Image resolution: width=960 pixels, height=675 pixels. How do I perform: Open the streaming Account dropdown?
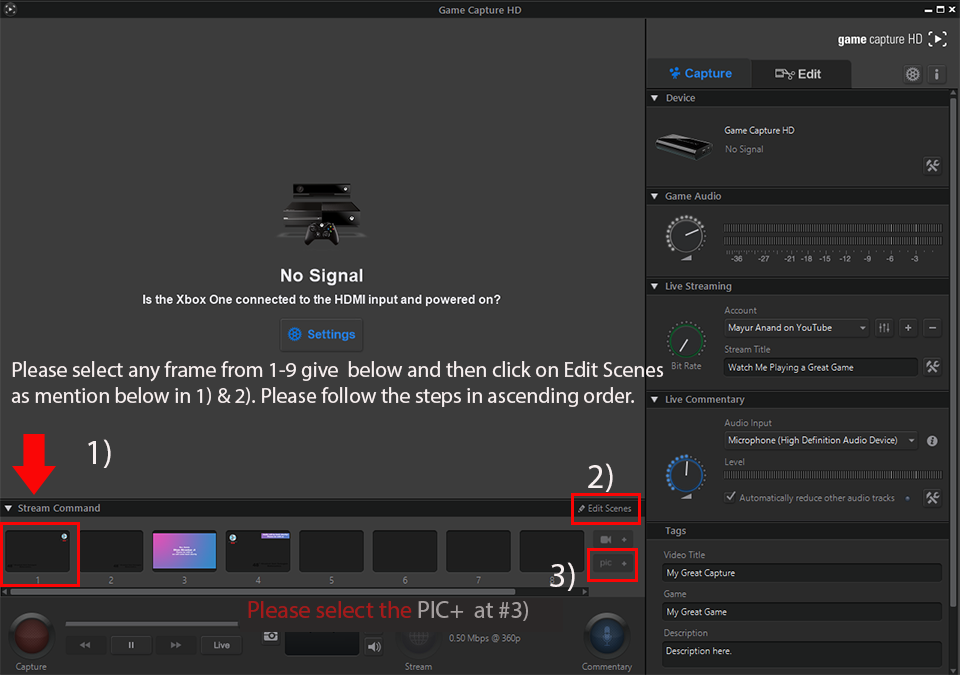[x=797, y=328]
